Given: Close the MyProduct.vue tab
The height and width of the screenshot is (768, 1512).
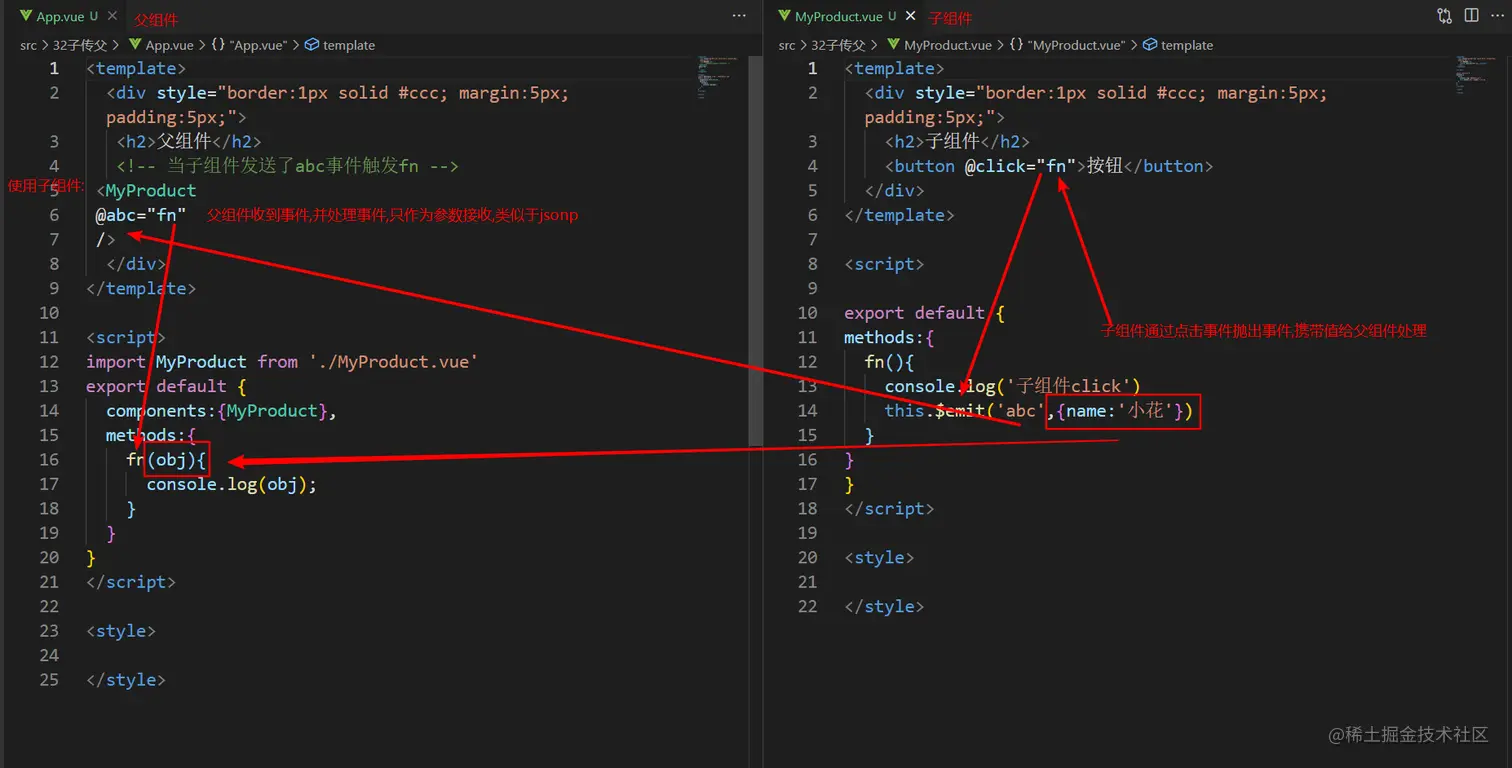Looking at the screenshot, I should (910, 16).
